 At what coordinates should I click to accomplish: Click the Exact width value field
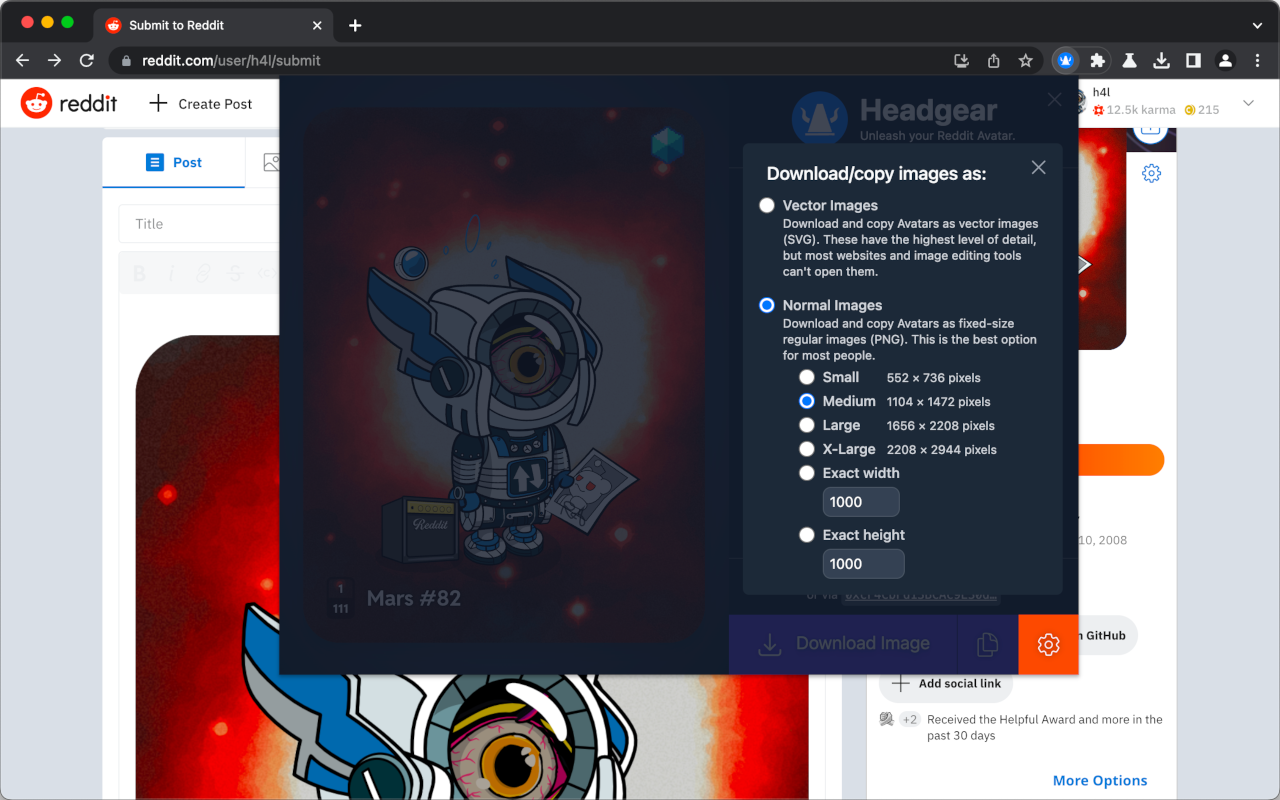point(861,502)
